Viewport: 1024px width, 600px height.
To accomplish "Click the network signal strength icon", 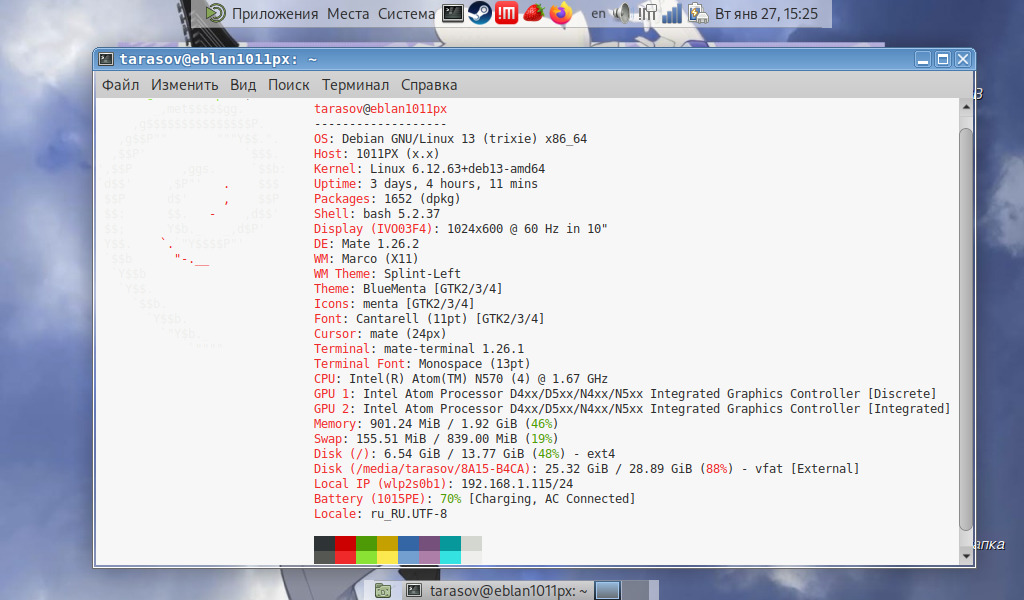I will pos(672,14).
